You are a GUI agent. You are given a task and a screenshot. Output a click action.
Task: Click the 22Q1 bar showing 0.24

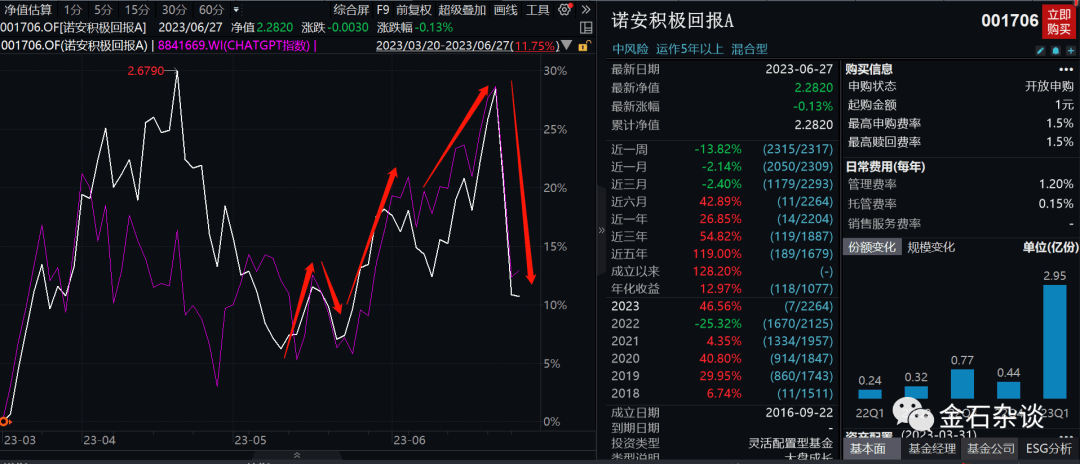[x=869, y=394]
